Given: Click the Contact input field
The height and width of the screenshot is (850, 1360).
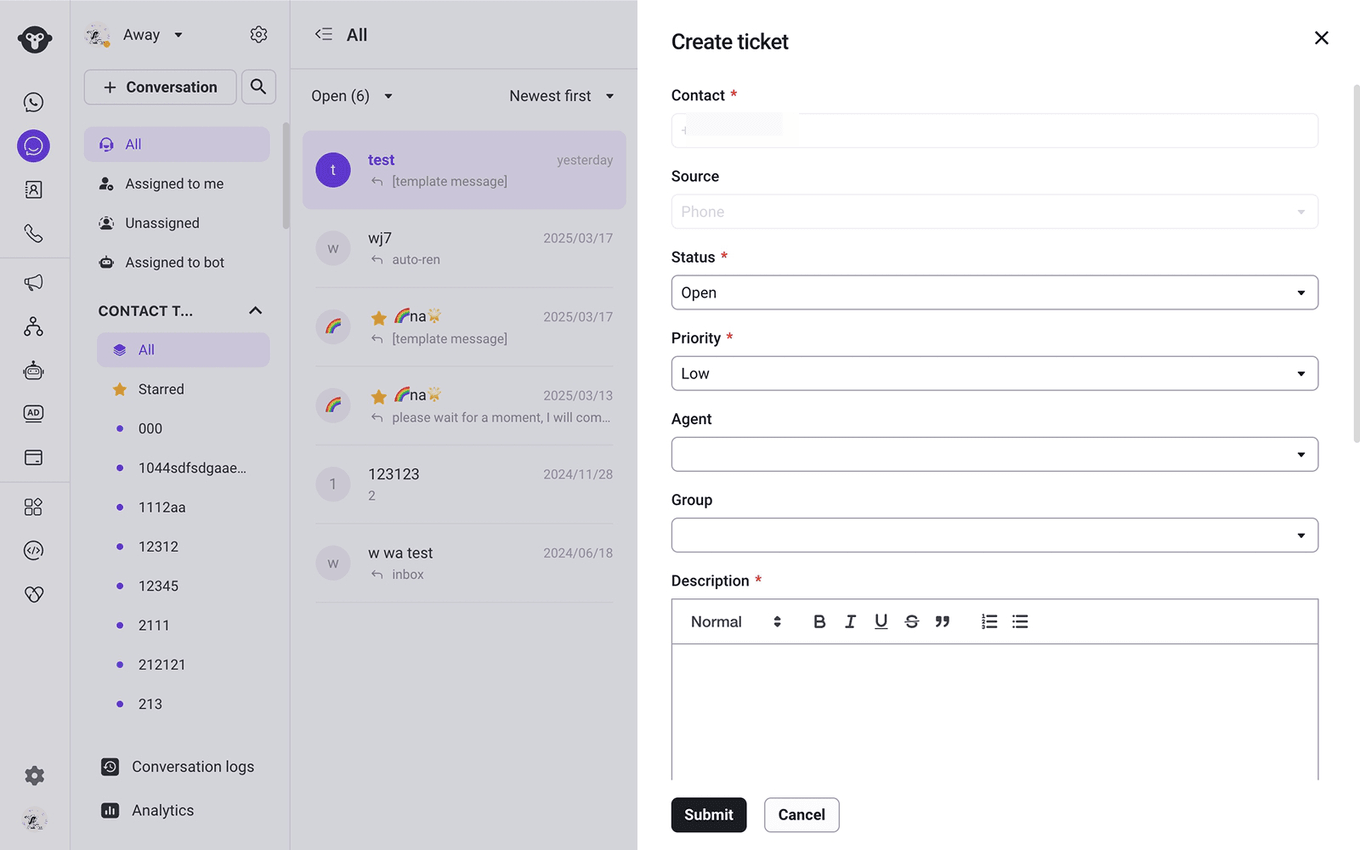Looking at the screenshot, I should pos(994,131).
